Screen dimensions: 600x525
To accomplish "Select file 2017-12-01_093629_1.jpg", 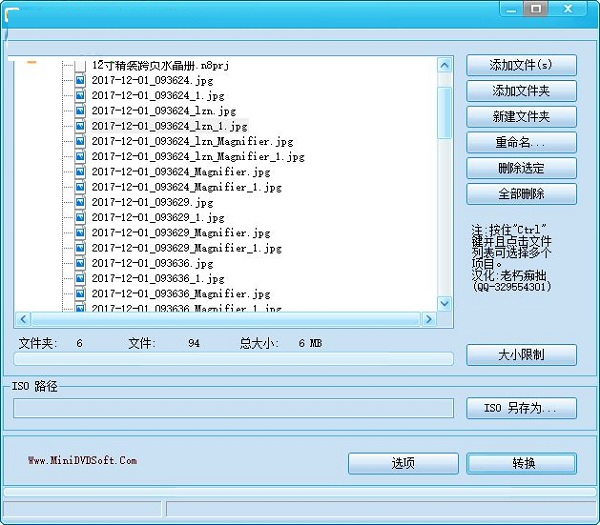I will (x=158, y=217).
